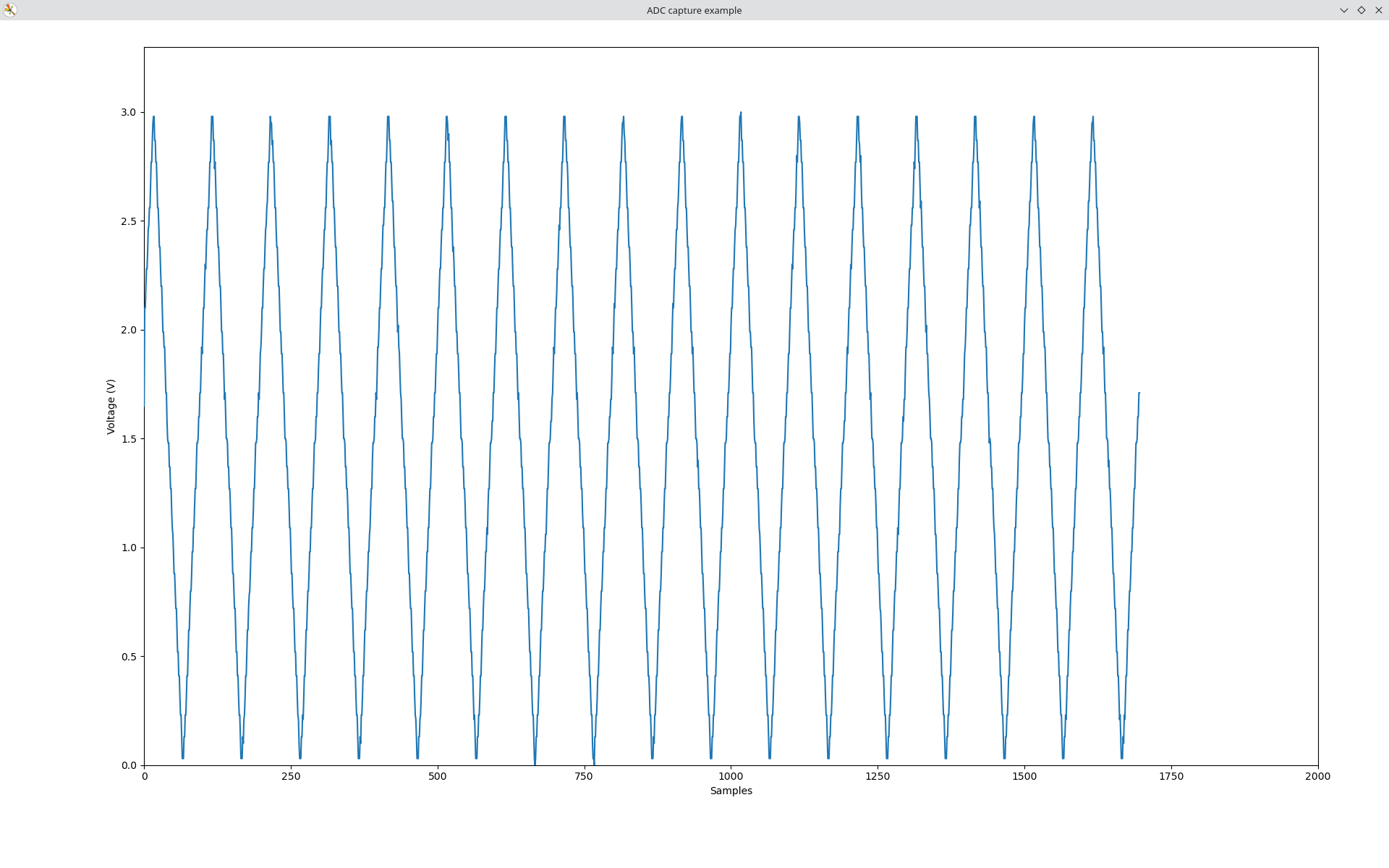
Task: Click the y-axis tick label '1.5'
Action: click(128, 439)
